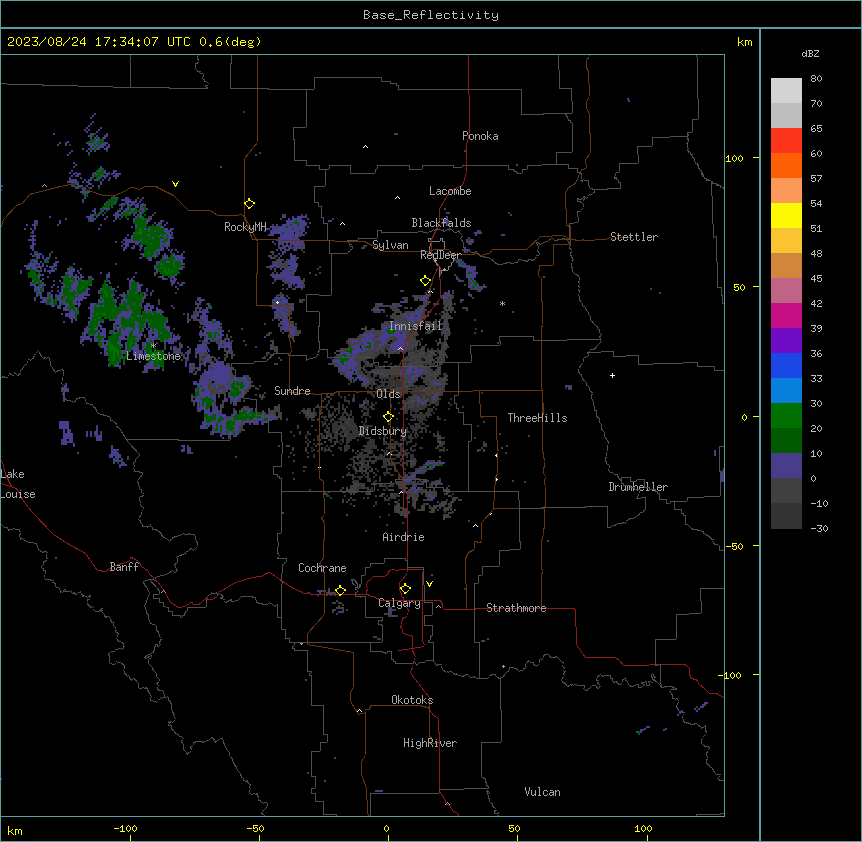This screenshot has height=842, width=862.
Task: Select the 80 dBZ light gray legend swatch
Action: tap(786, 91)
